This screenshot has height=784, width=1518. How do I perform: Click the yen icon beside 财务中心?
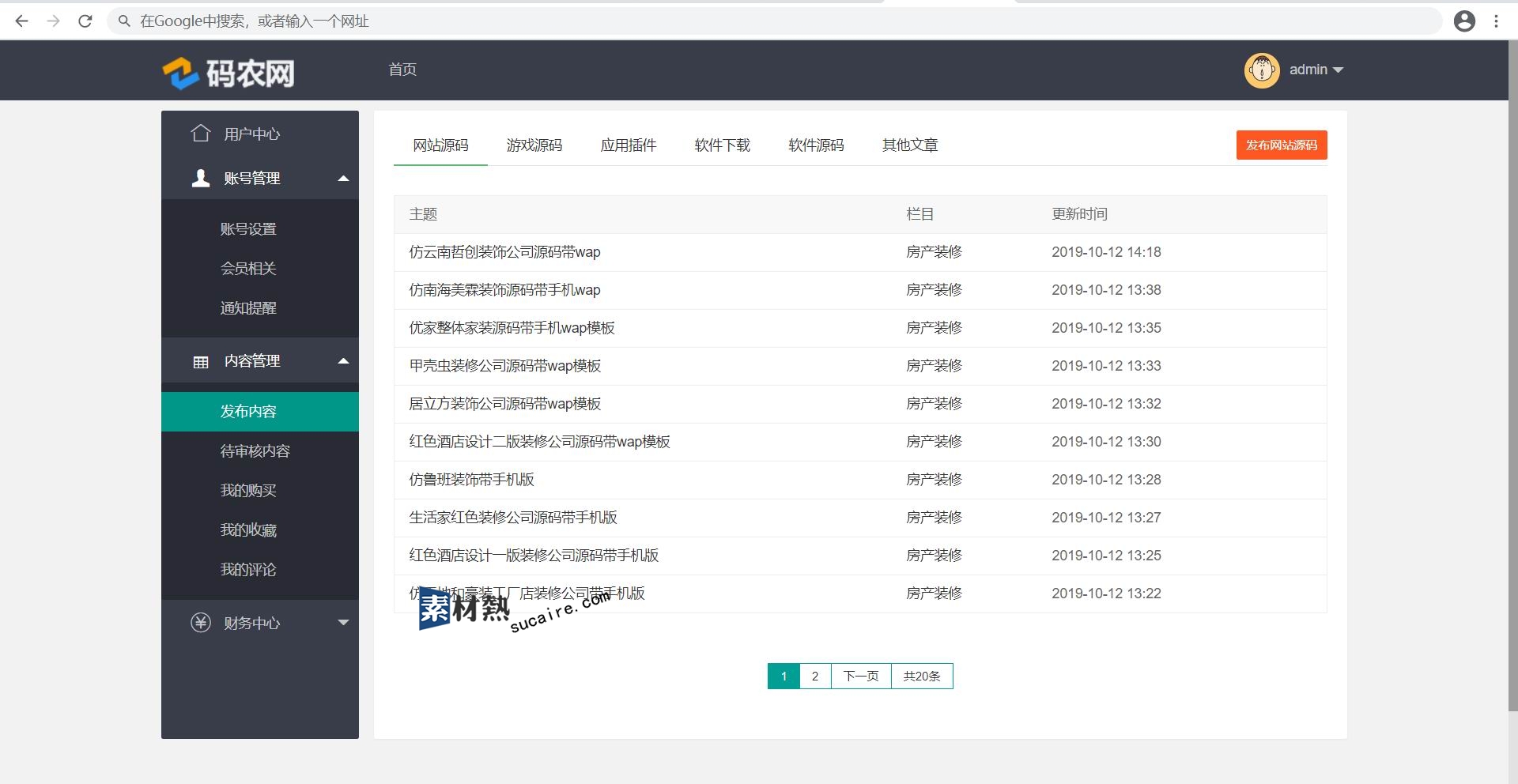tap(201, 623)
